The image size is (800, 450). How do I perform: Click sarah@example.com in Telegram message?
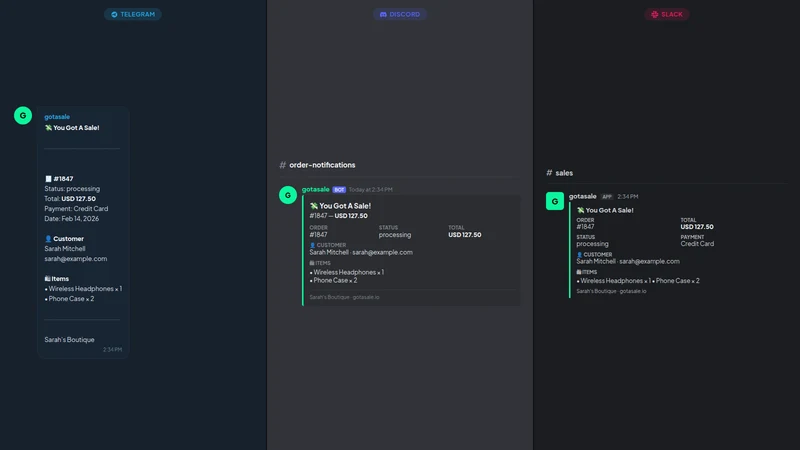pyautogui.click(x=76, y=259)
